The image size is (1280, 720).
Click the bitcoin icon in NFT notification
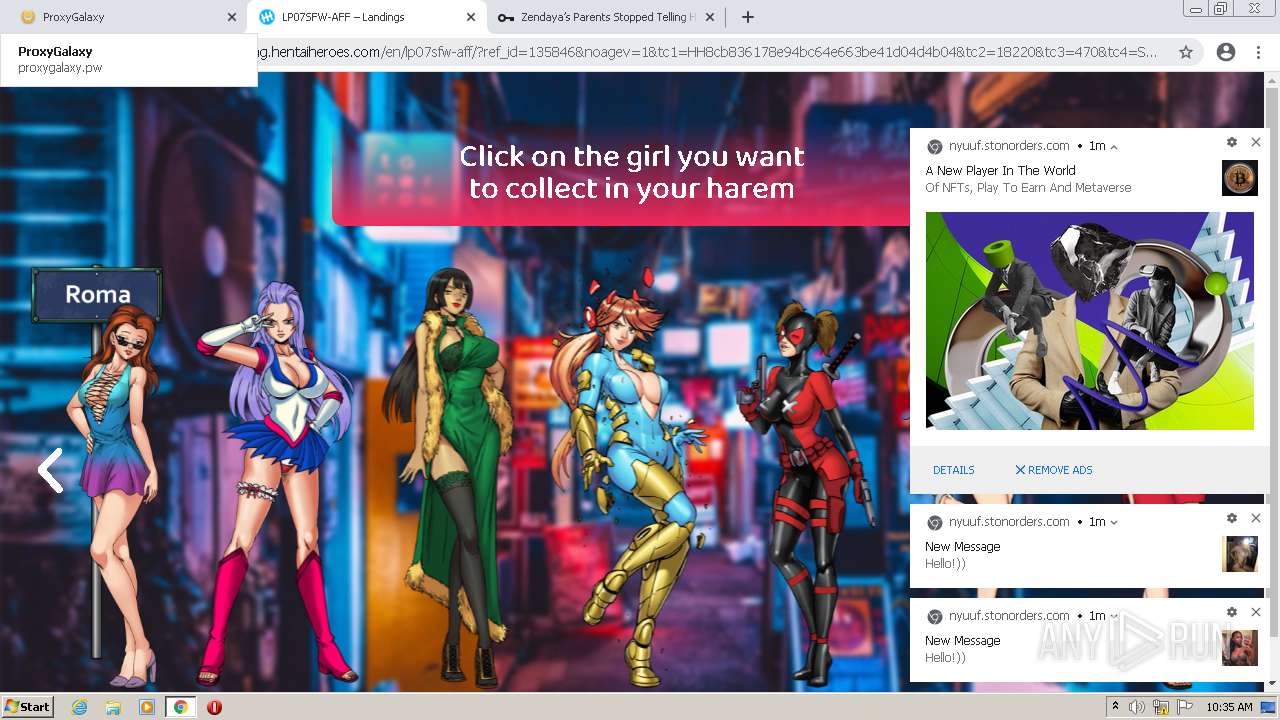(x=1240, y=178)
